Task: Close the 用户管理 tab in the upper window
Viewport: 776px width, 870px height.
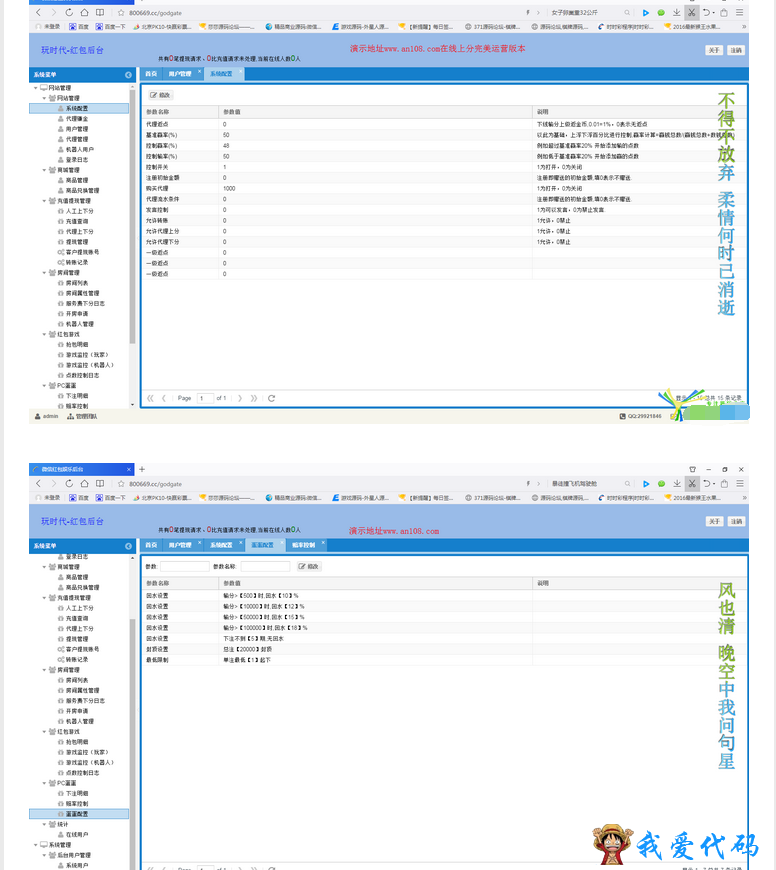Action: pos(200,71)
